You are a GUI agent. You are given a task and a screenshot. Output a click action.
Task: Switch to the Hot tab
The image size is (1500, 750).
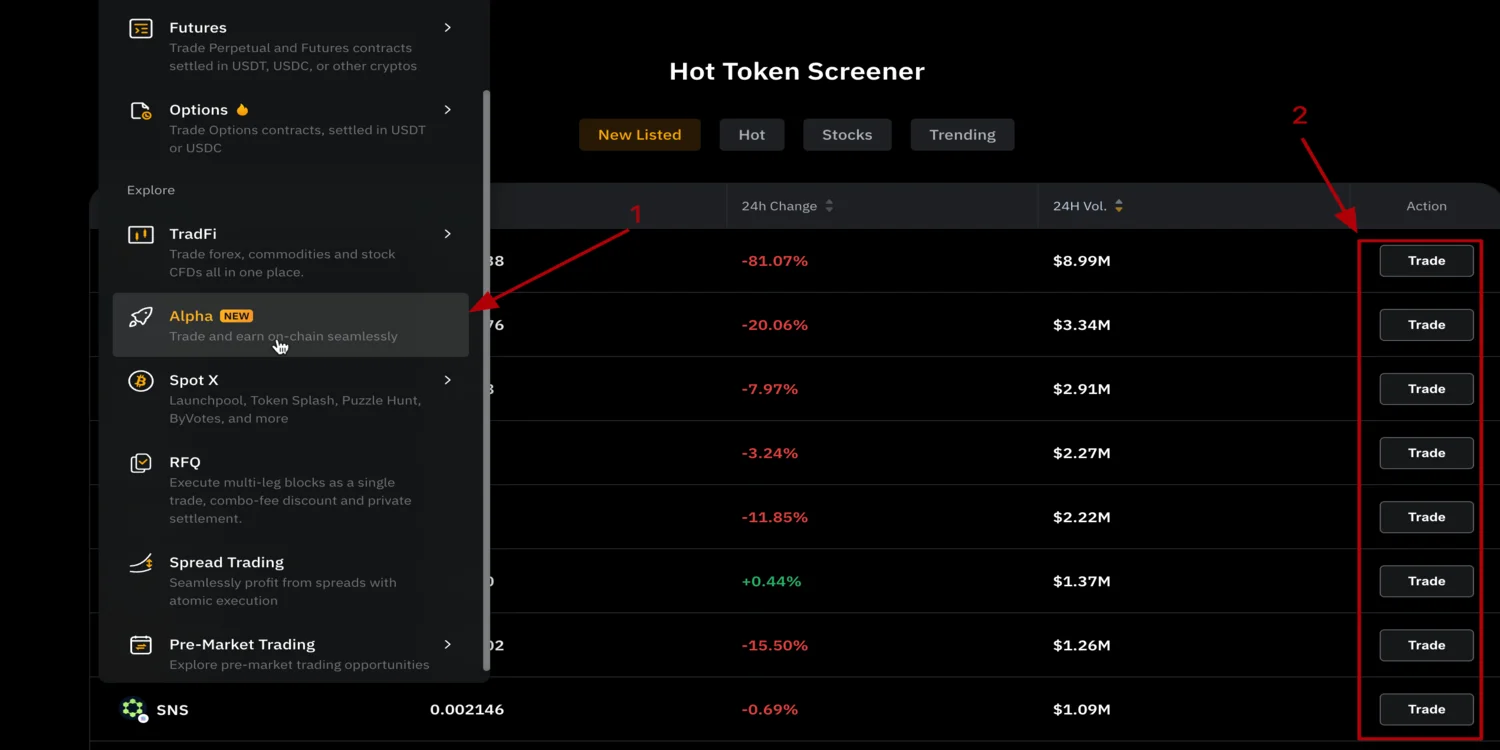tap(751, 135)
